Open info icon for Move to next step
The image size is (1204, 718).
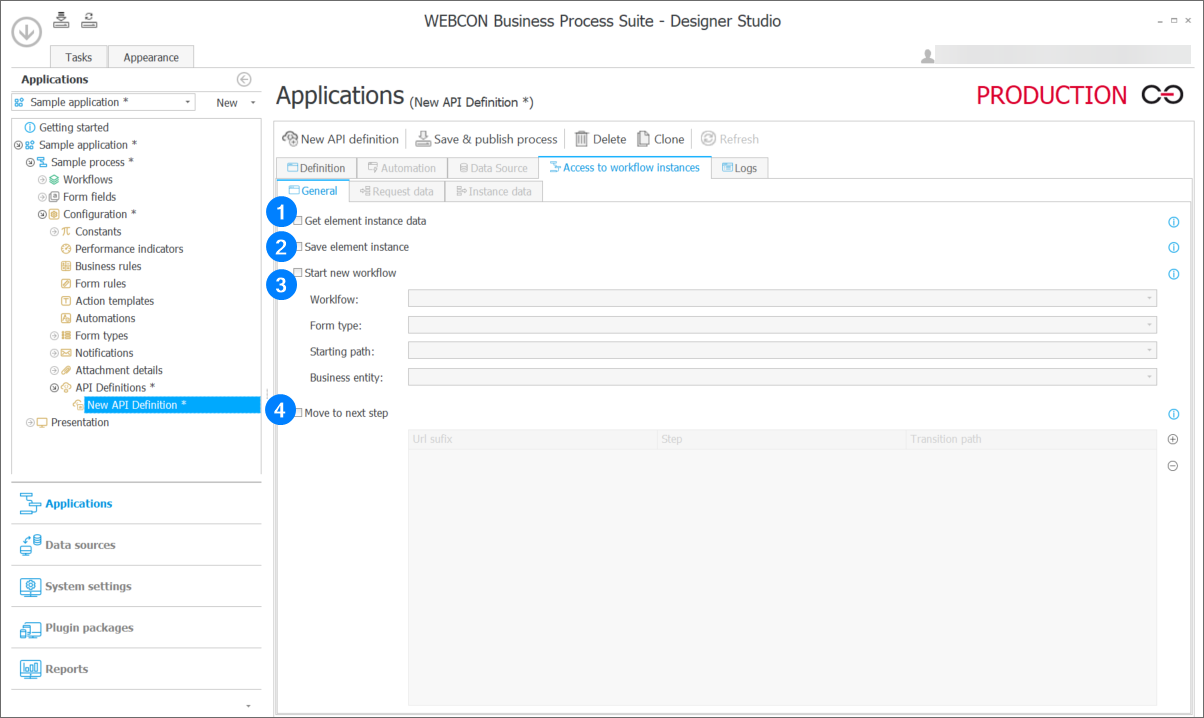coord(1173,414)
